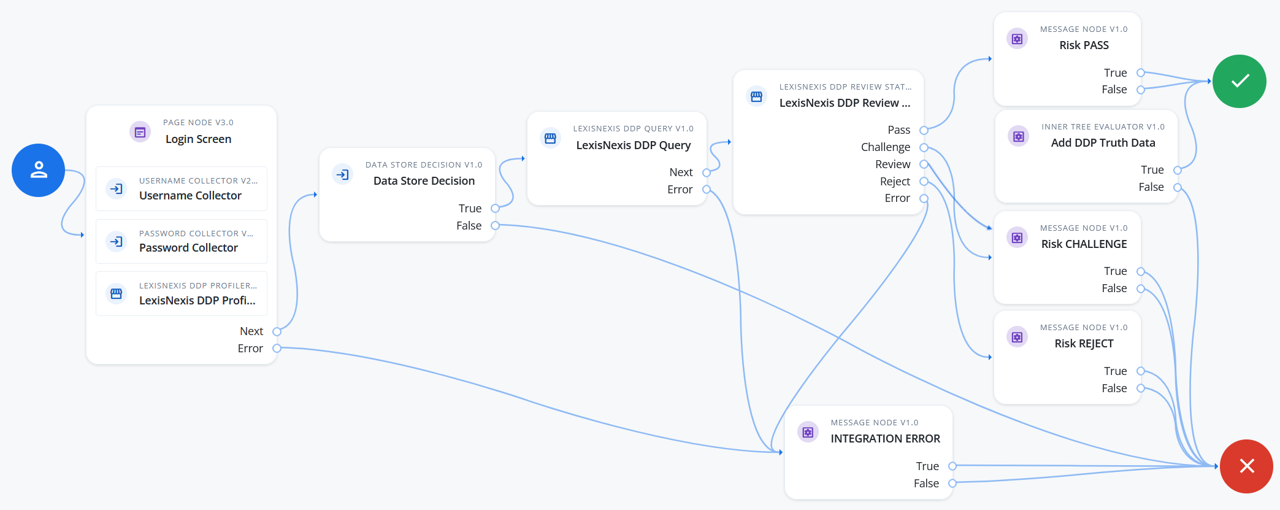
Task: Click the Risk REJECT False connector
Action: point(1141,388)
